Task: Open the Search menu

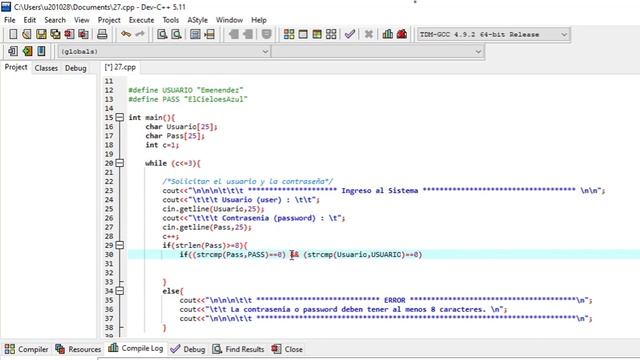Action: pos(55,20)
